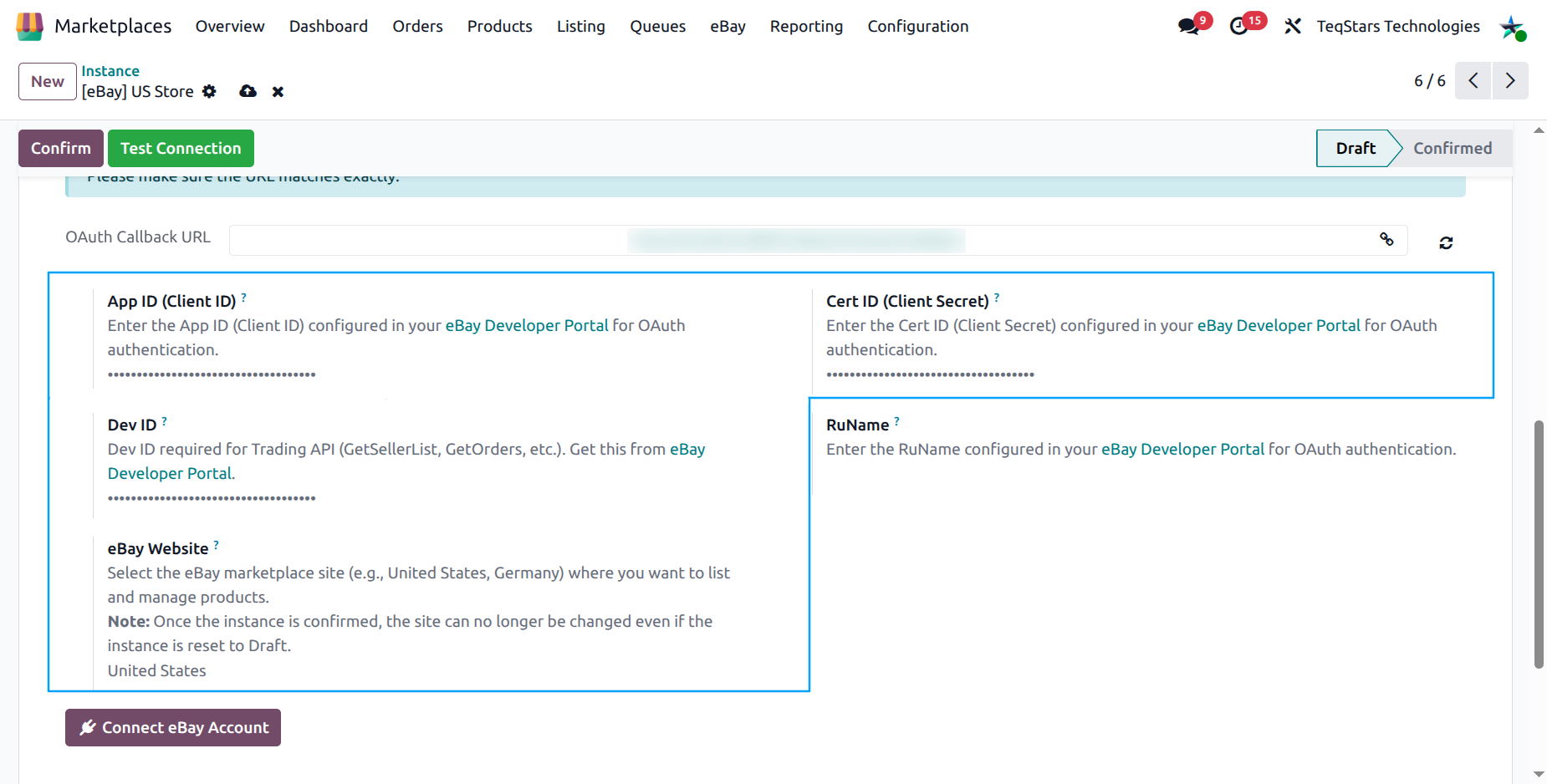Click the App ID masked value field

coord(212,374)
